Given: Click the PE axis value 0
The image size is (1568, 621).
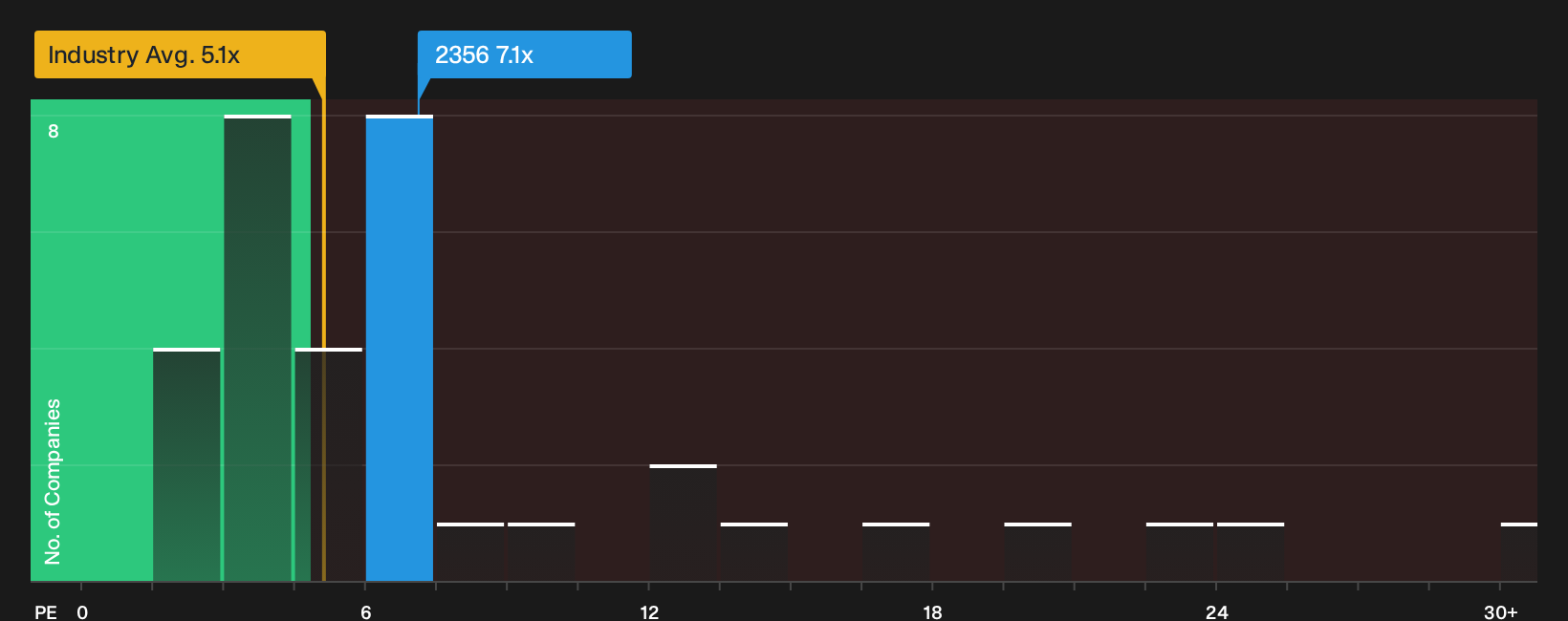Looking at the screenshot, I should pos(82,611).
